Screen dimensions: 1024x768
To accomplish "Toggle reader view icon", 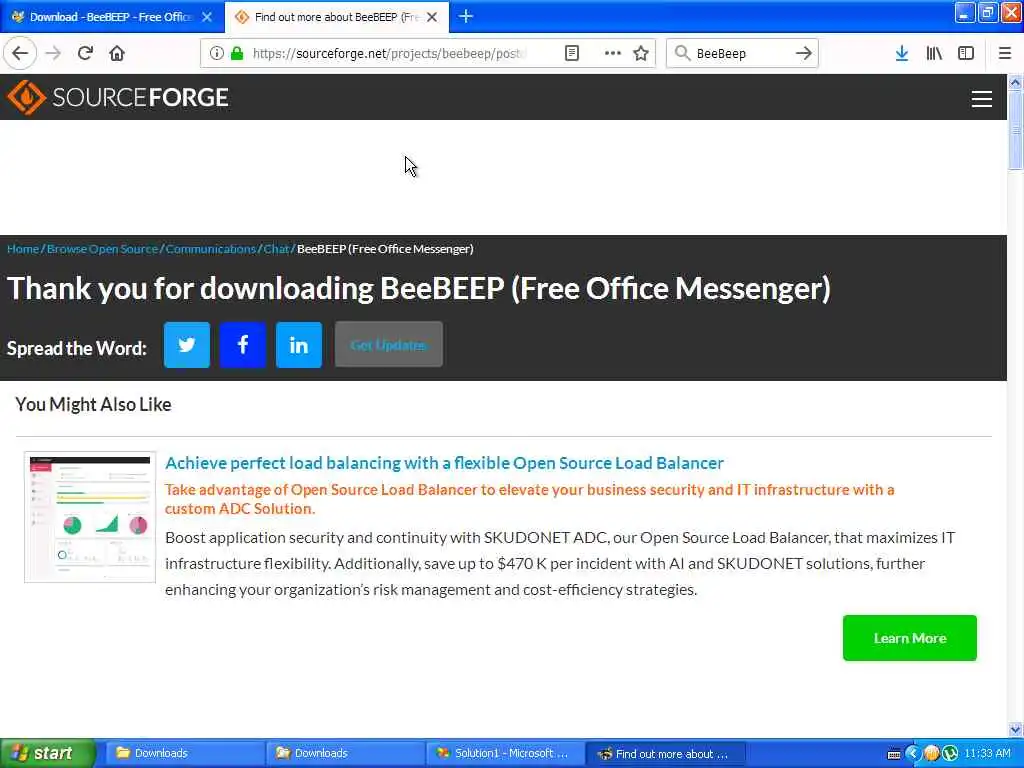I will pyautogui.click(x=571, y=53).
